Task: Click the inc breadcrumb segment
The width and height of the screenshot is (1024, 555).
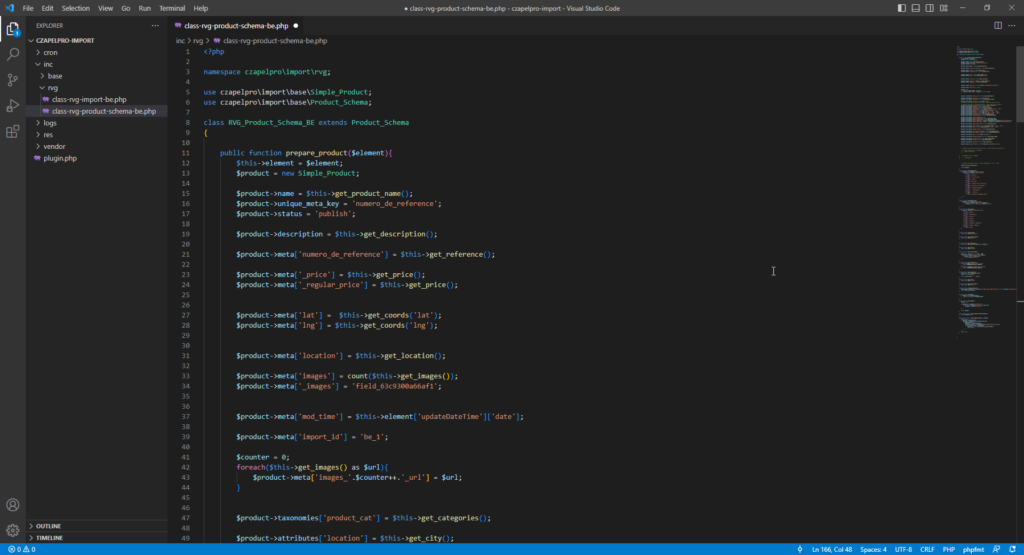Action: (x=180, y=40)
